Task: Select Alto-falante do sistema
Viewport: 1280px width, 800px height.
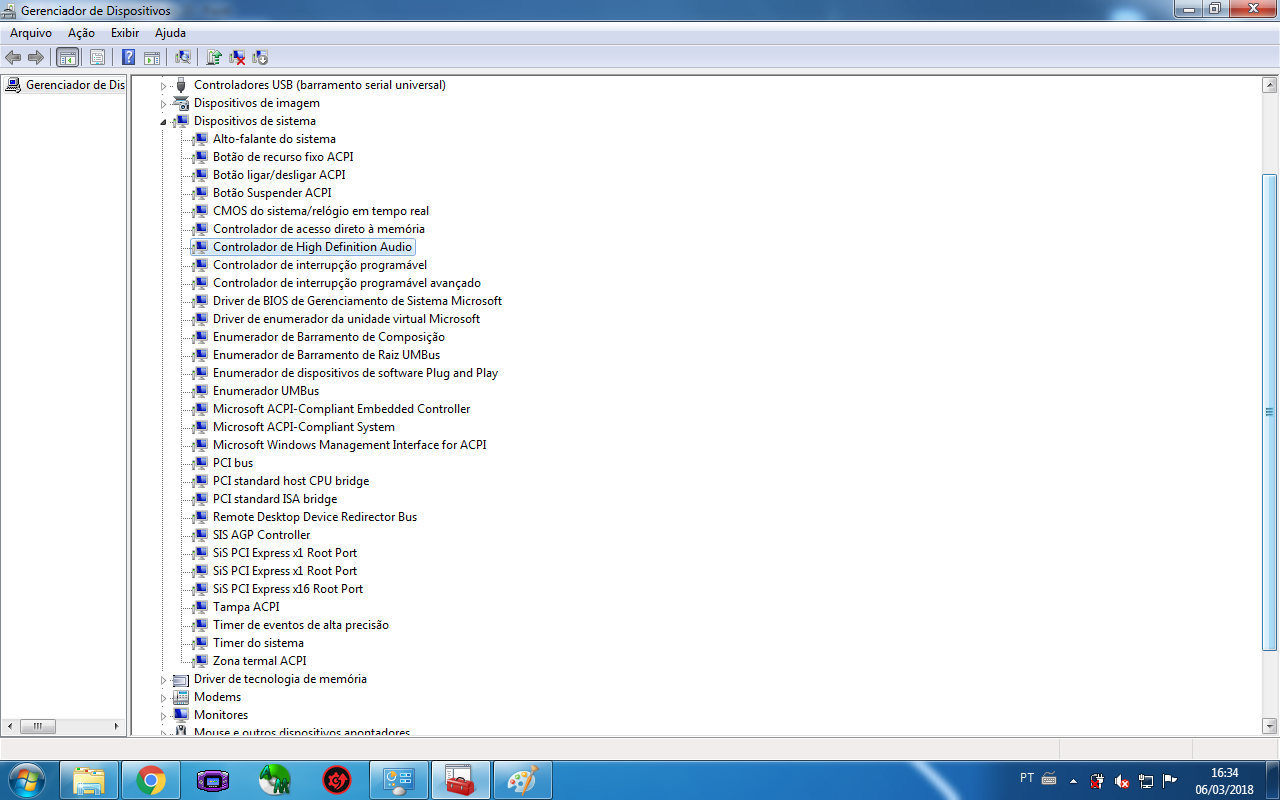Action: [x=274, y=139]
